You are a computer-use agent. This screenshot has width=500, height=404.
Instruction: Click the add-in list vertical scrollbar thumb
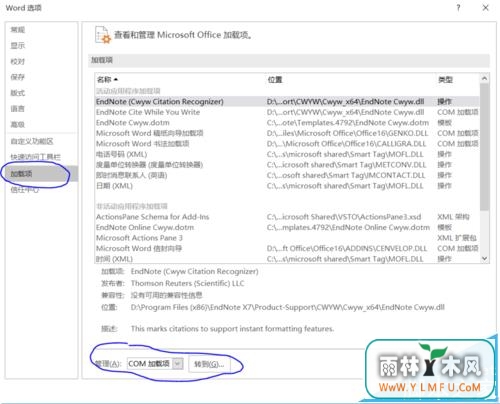(485, 147)
